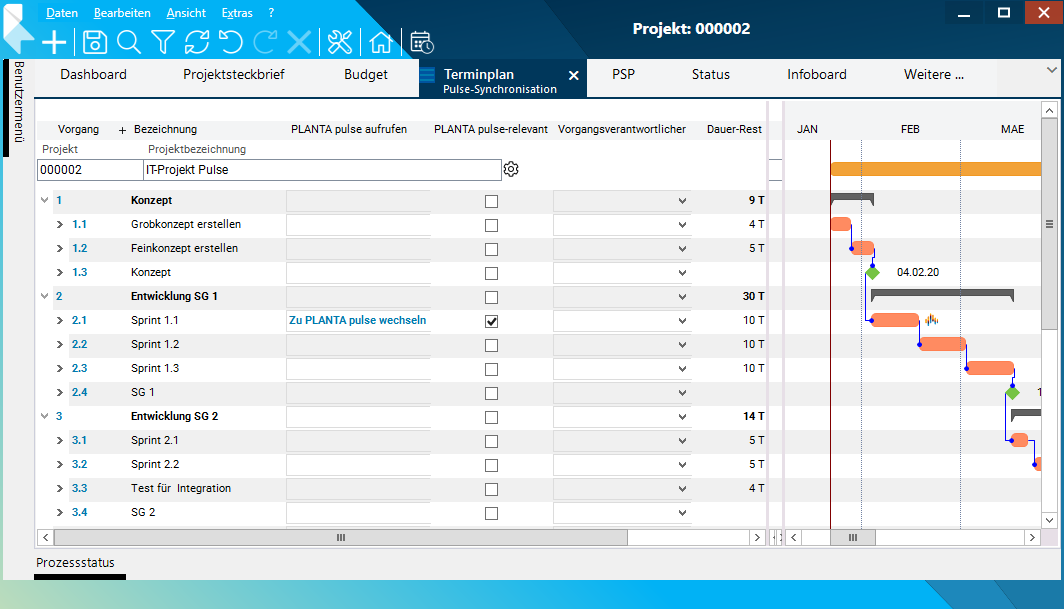Open search with the magnifier icon
Image resolution: width=1064 pixels, height=609 pixels.
tap(128, 42)
